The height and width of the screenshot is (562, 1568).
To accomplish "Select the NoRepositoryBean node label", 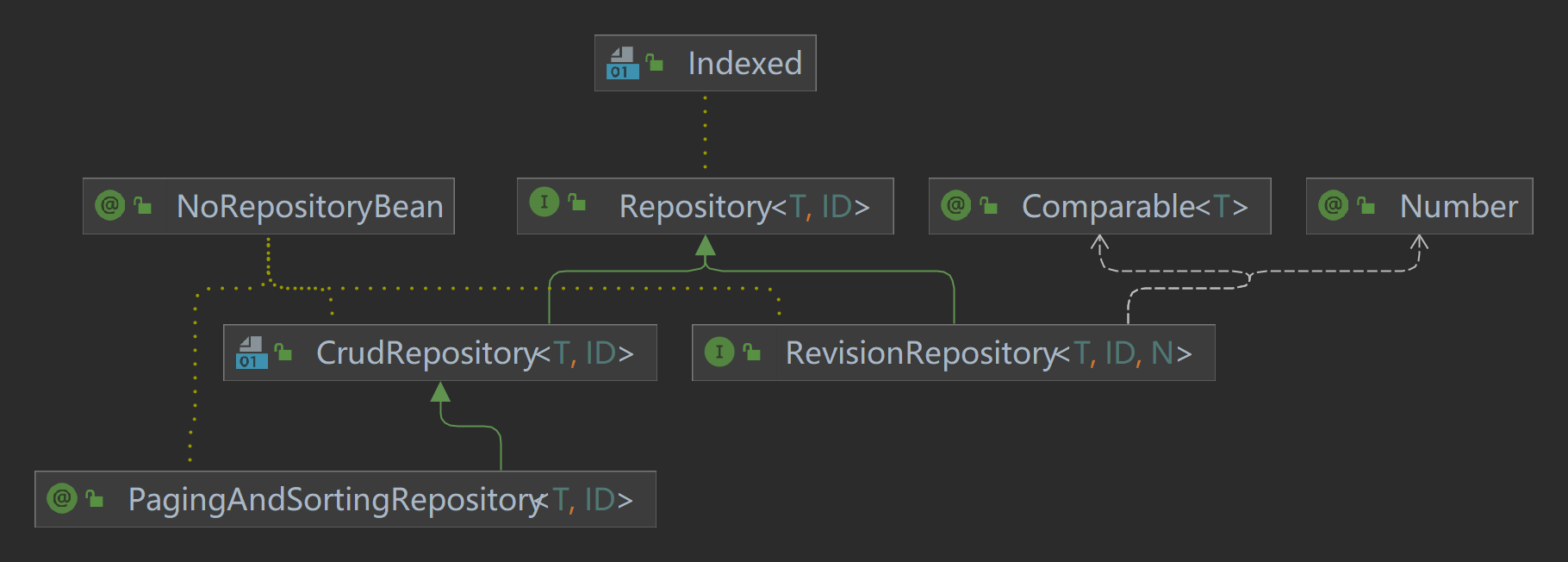I will point(310,207).
